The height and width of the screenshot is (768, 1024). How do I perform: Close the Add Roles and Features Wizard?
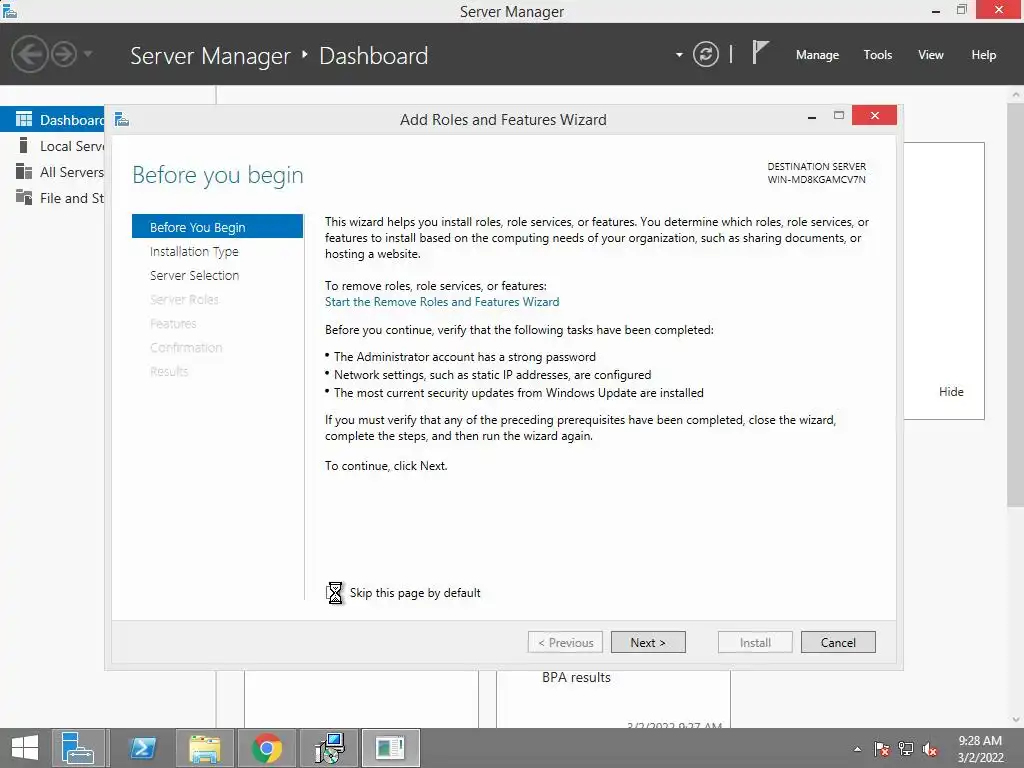tap(874, 116)
